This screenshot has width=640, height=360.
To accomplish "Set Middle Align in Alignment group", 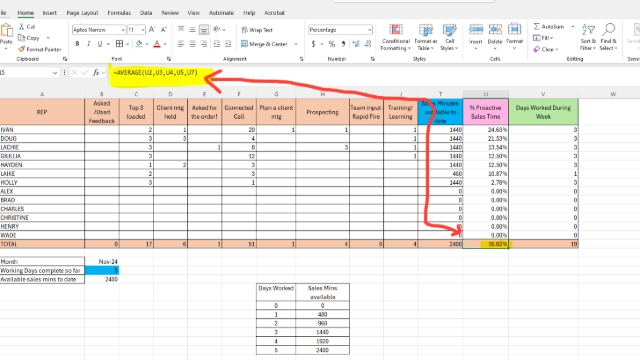I will [192, 29].
